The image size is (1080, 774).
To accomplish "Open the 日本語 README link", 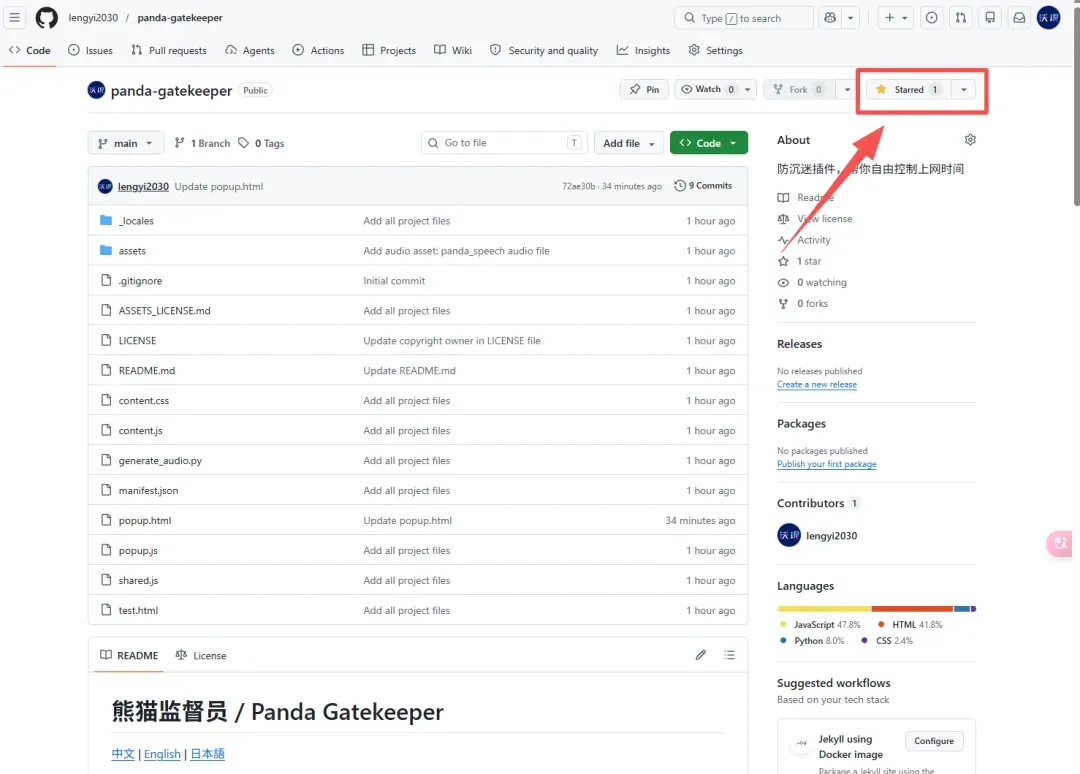I will coord(207,754).
